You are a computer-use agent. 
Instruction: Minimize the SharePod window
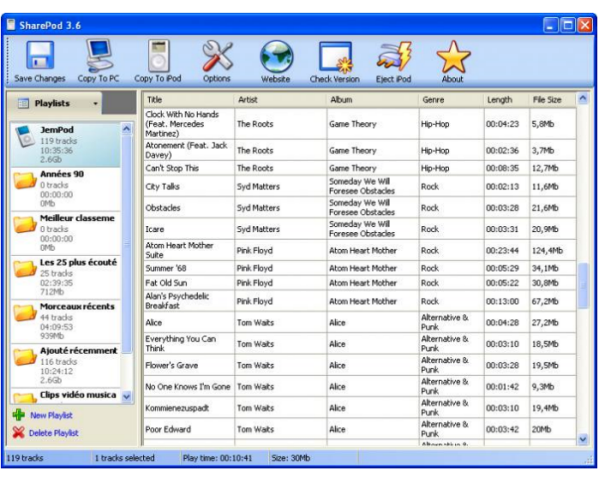coord(551,25)
